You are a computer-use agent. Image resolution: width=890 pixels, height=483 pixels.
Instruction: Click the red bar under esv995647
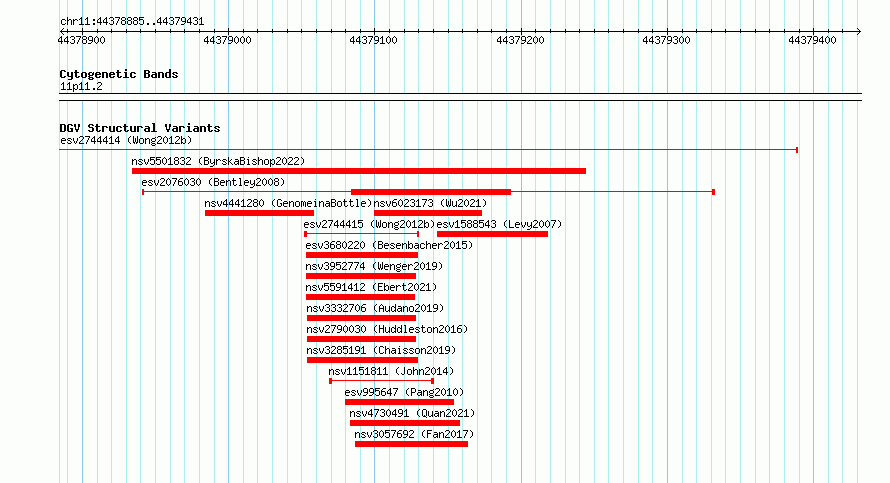coord(399,402)
